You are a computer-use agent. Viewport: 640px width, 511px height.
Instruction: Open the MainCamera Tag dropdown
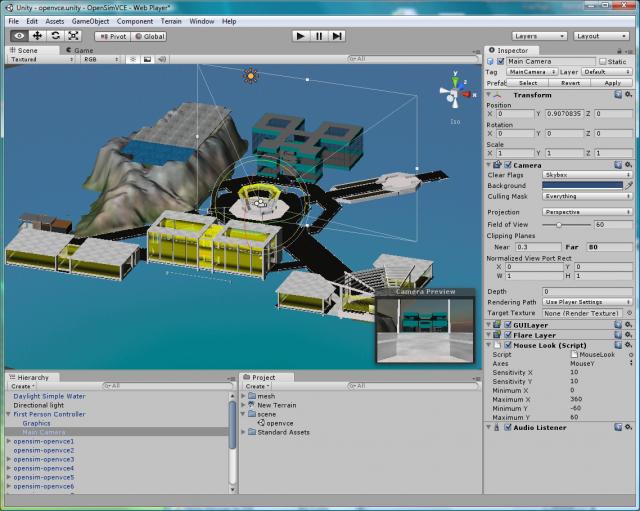(x=532, y=72)
